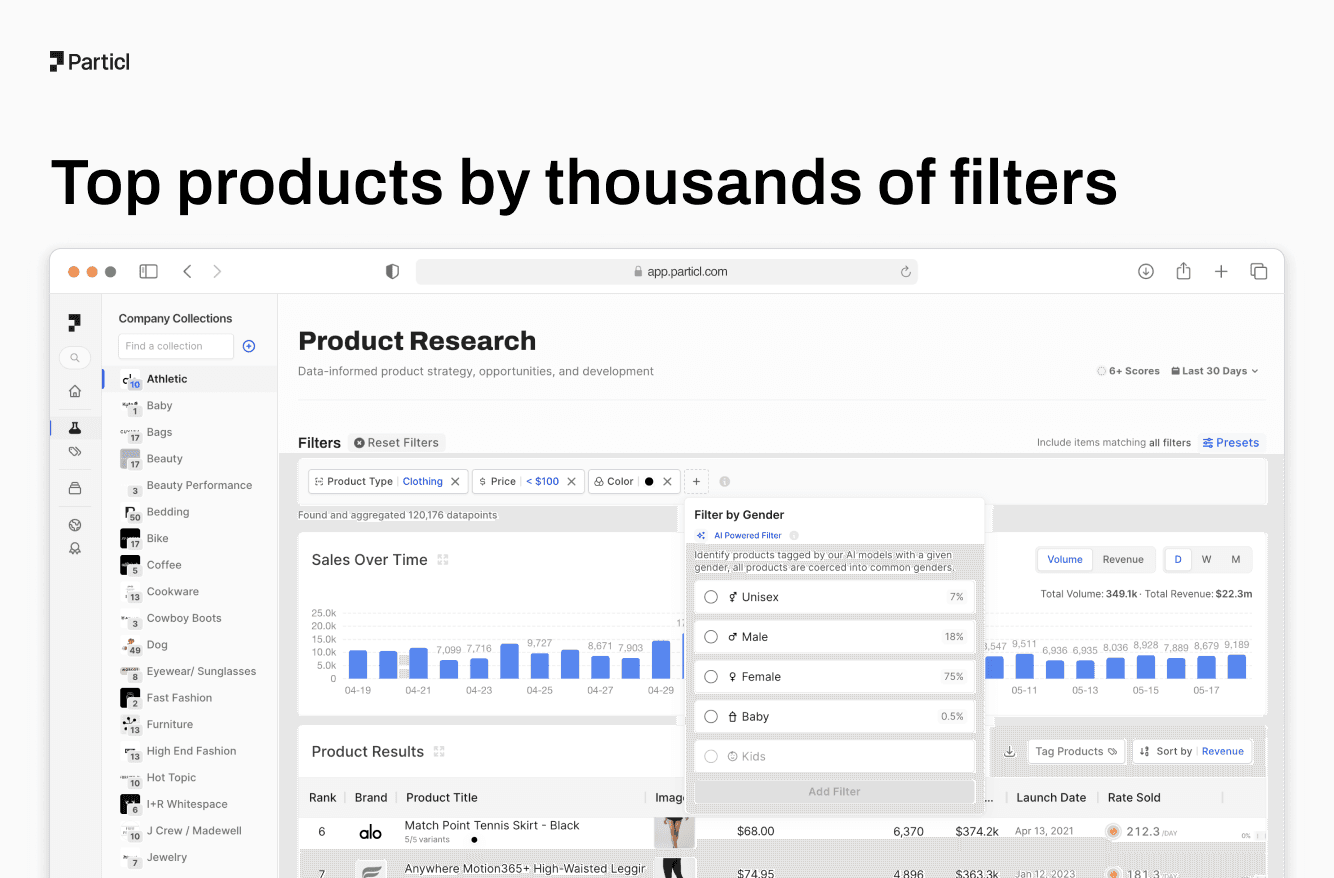This screenshot has height=878, width=1334.
Task: Select the Male gender radio option
Action: (711, 637)
